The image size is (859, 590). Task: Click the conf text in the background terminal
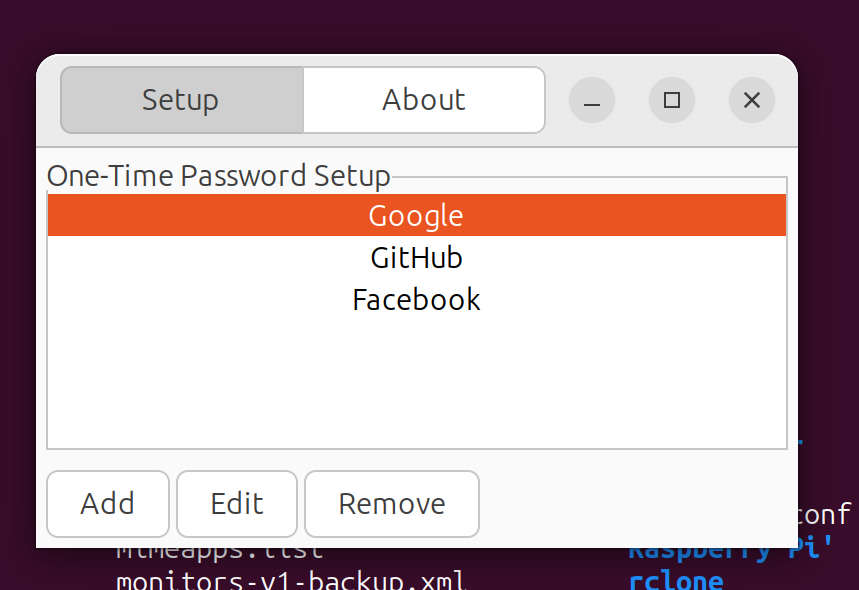pyautogui.click(x=824, y=514)
